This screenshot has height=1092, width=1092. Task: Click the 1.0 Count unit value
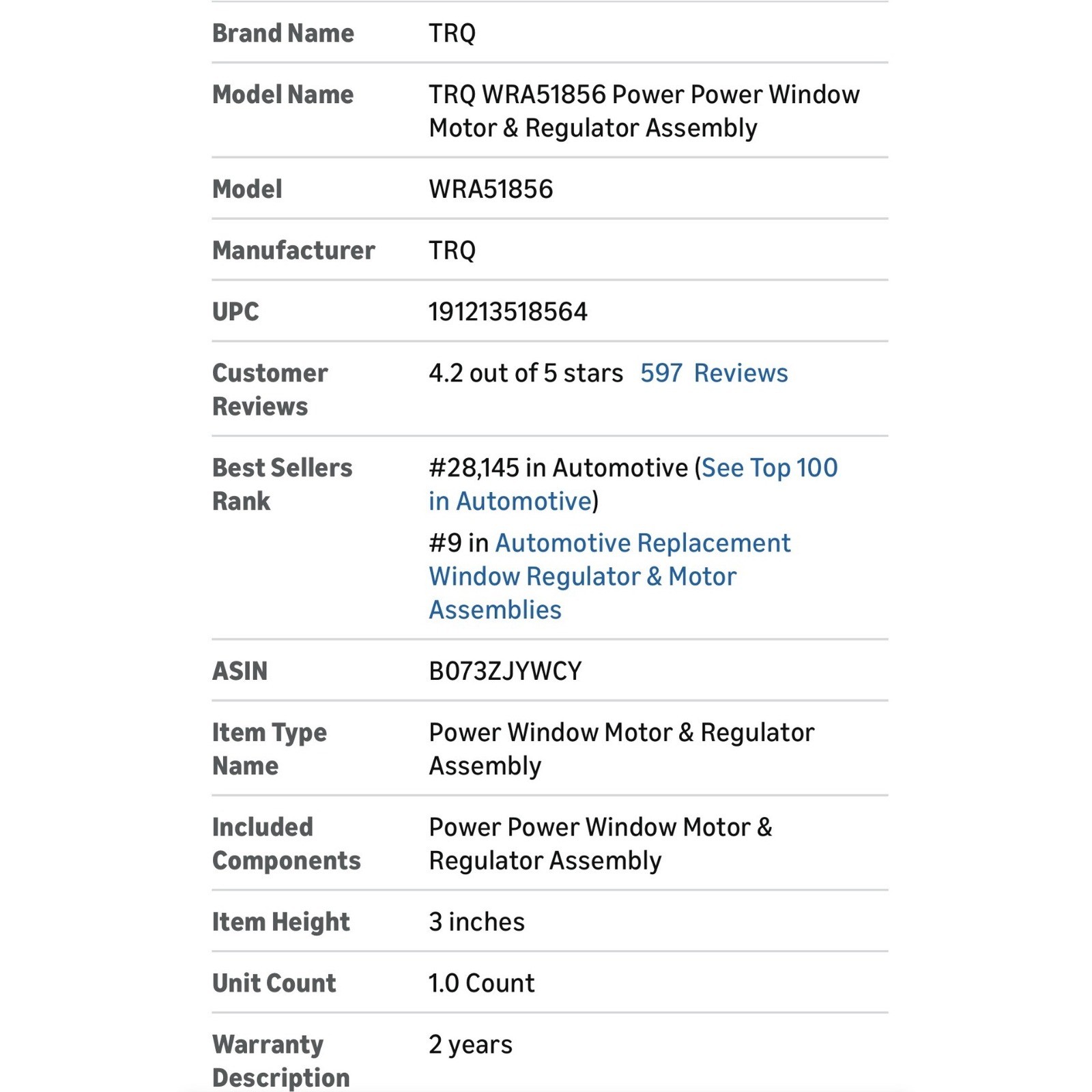point(481,983)
